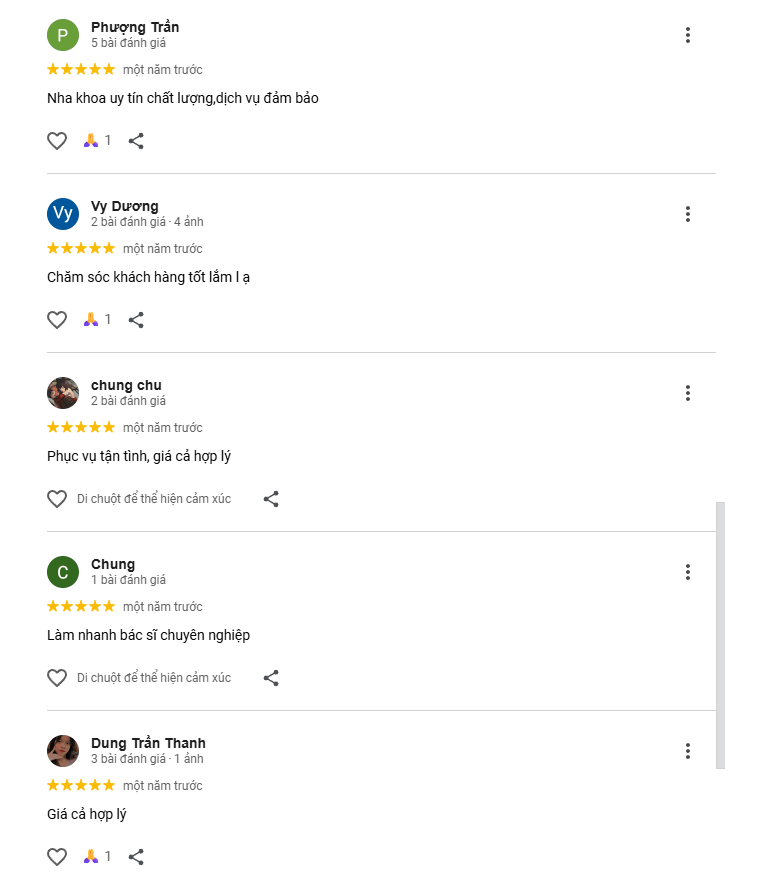Viewport: 767px width, 878px height.
Task: Open more options for Phượng Trần's review
Action: 688,35
